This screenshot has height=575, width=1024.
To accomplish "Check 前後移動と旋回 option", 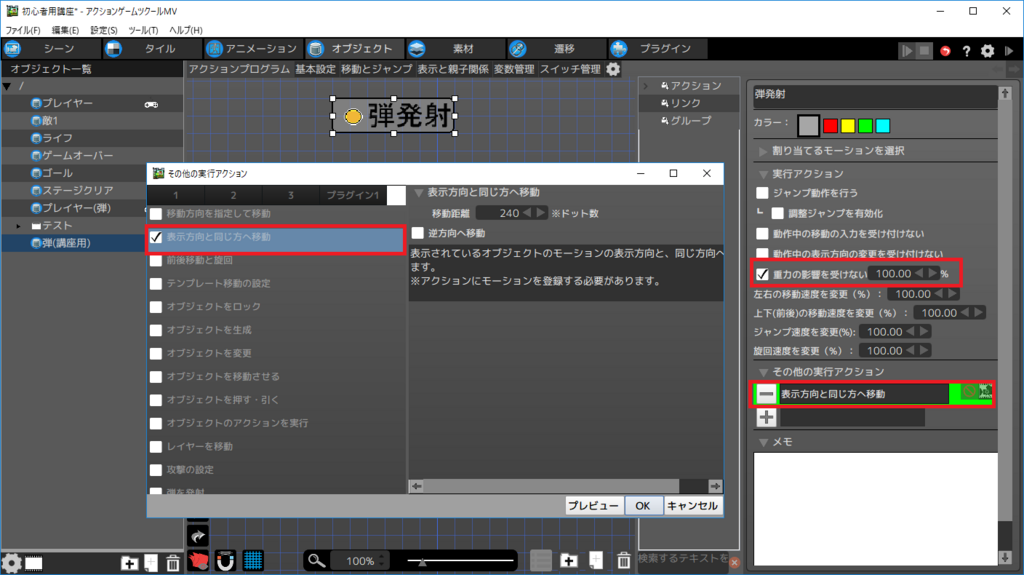I will coord(155,261).
